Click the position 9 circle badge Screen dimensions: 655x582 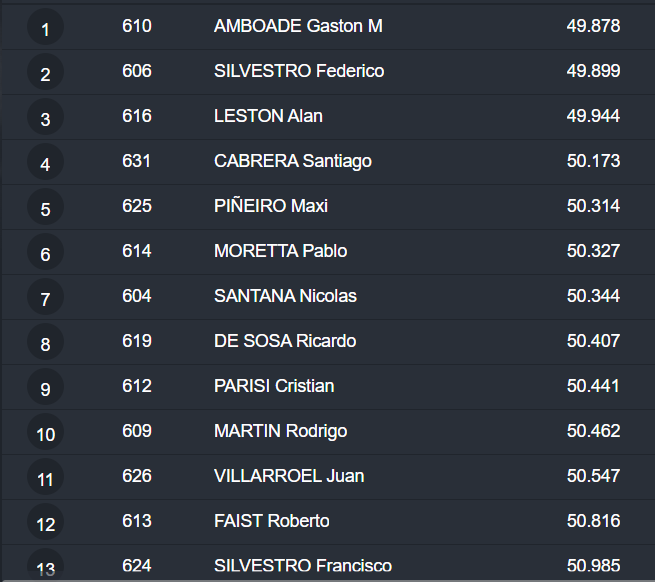tap(45, 389)
